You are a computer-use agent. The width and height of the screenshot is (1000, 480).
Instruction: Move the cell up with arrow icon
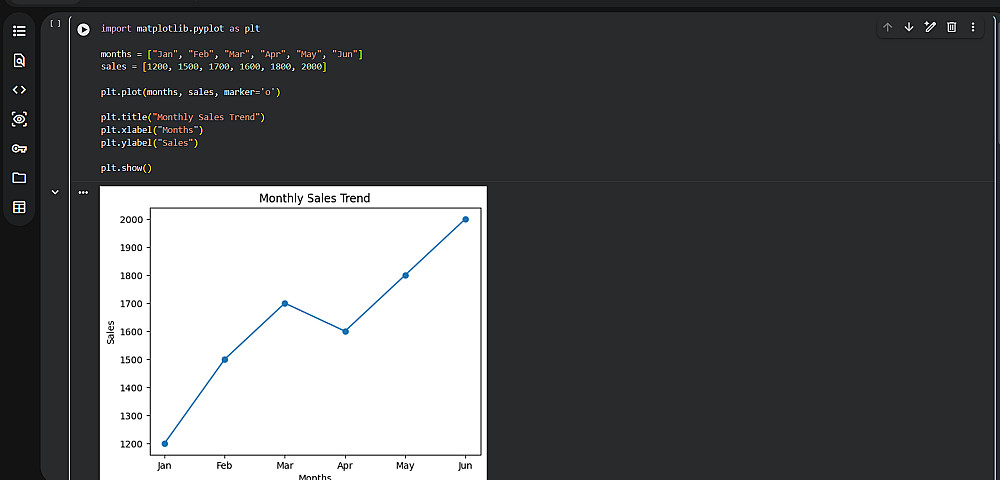tap(887, 27)
